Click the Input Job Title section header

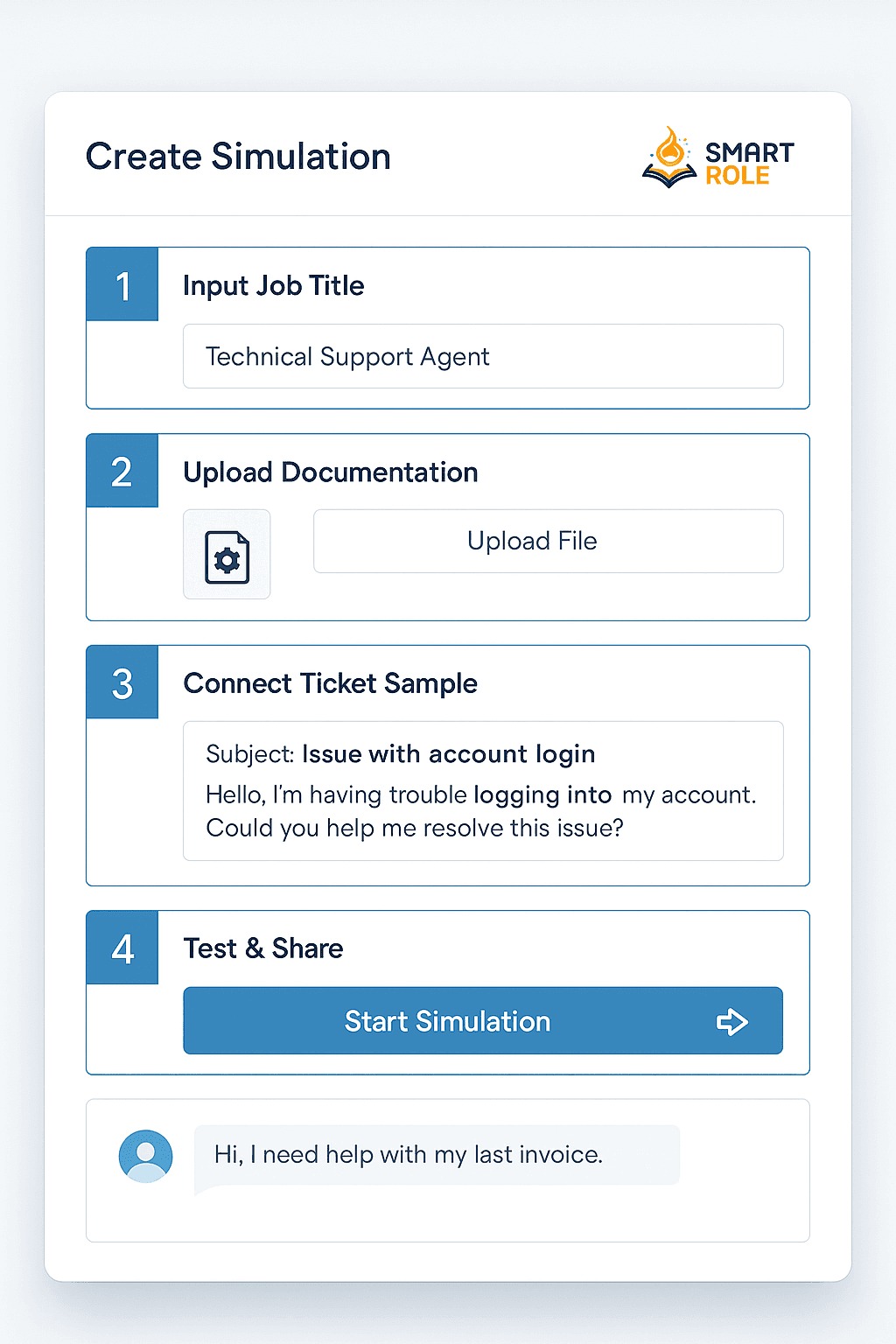(273, 285)
